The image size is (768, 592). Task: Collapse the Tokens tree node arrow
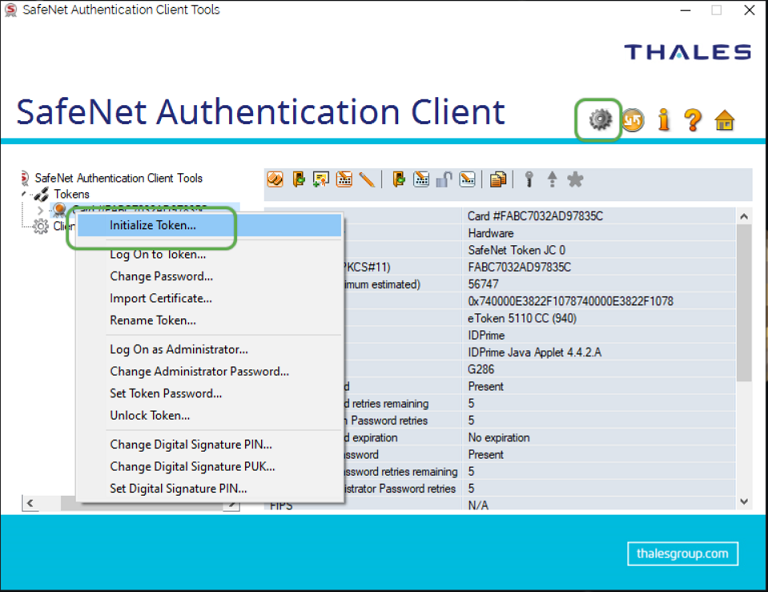point(24,194)
